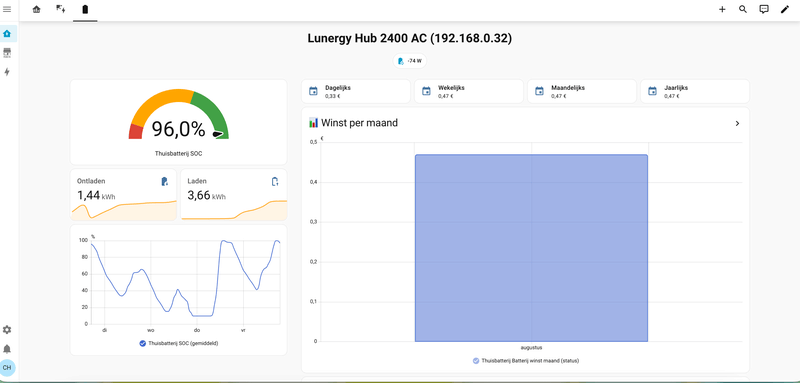Screen dimensions: 800x383
Task: Click the red segment of the SOC gauge
Action: click(136, 132)
